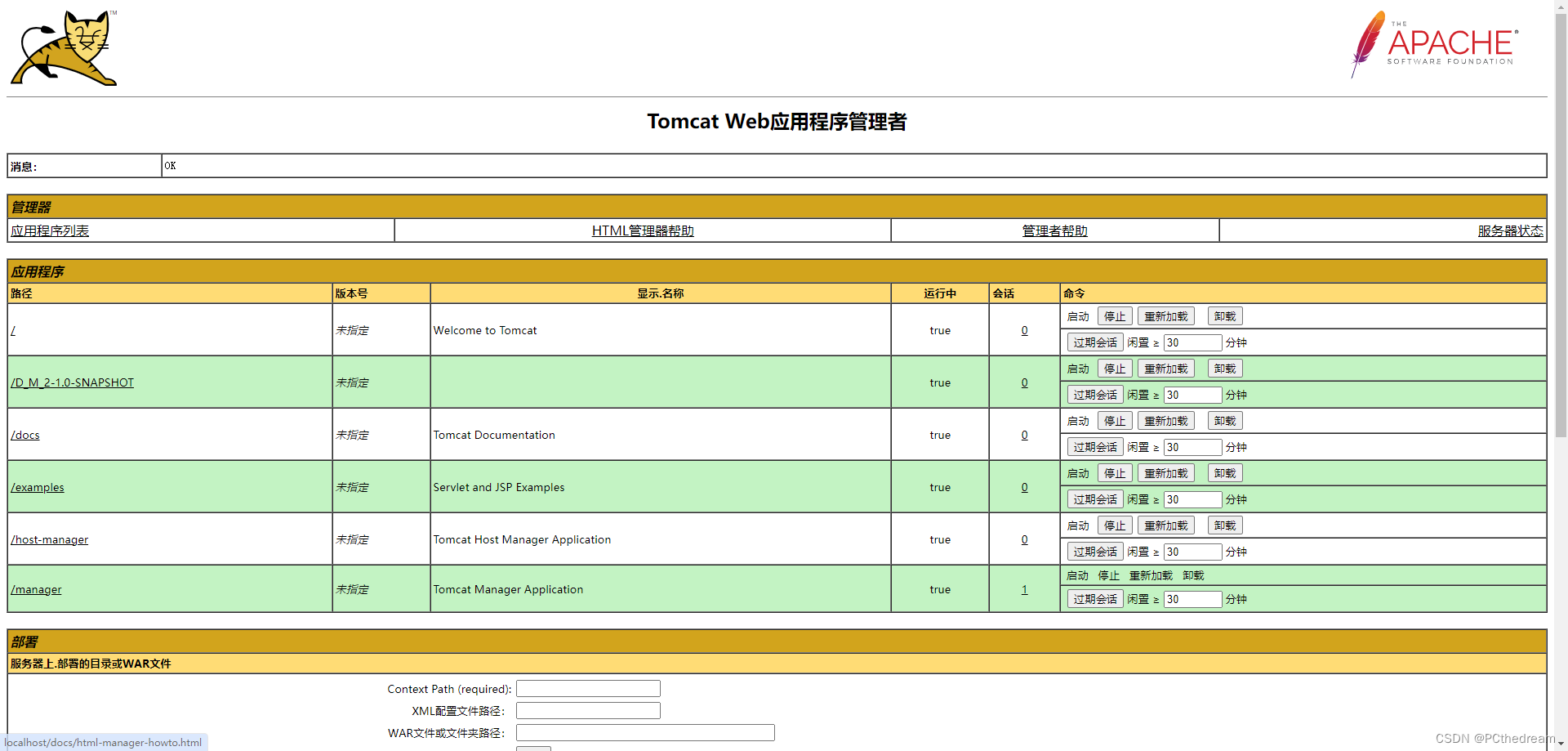The width and height of the screenshot is (1568, 751).
Task: Click the page vertical scrollbar
Action: [1561, 225]
